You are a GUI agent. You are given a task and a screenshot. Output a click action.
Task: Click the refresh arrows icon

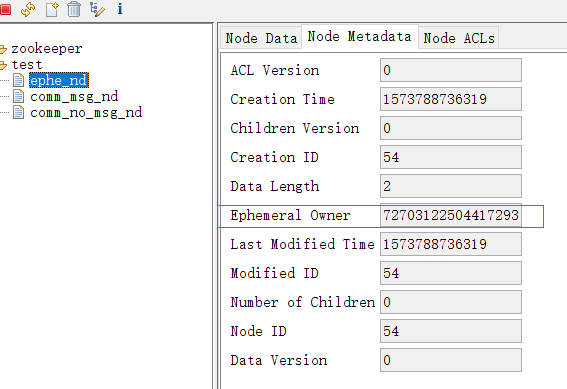[28, 9]
